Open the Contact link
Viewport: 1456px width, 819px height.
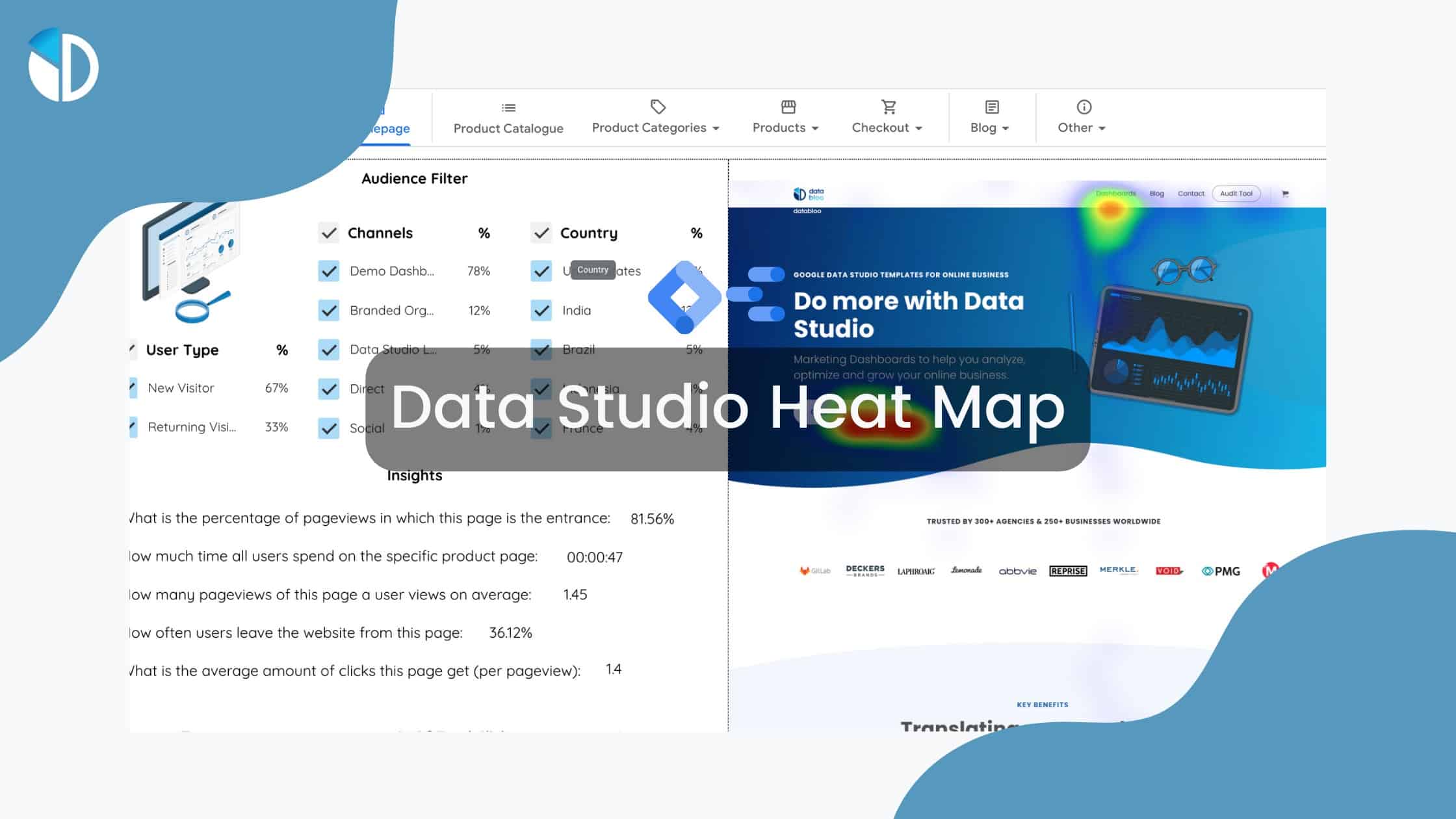[1191, 193]
